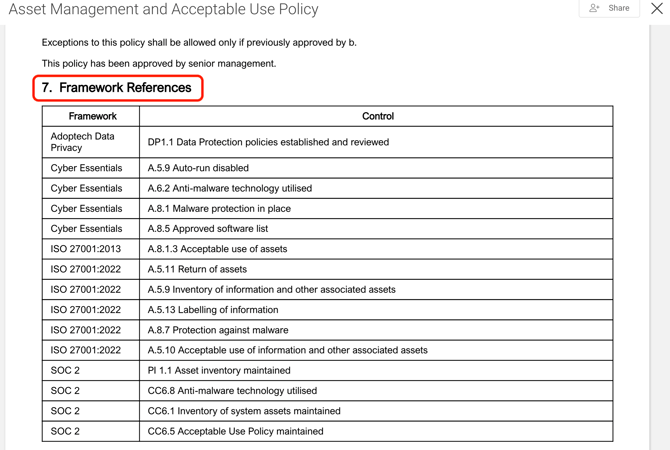Select A.8.1 Malware protection in place
670x450 pixels.
tap(219, 209)
